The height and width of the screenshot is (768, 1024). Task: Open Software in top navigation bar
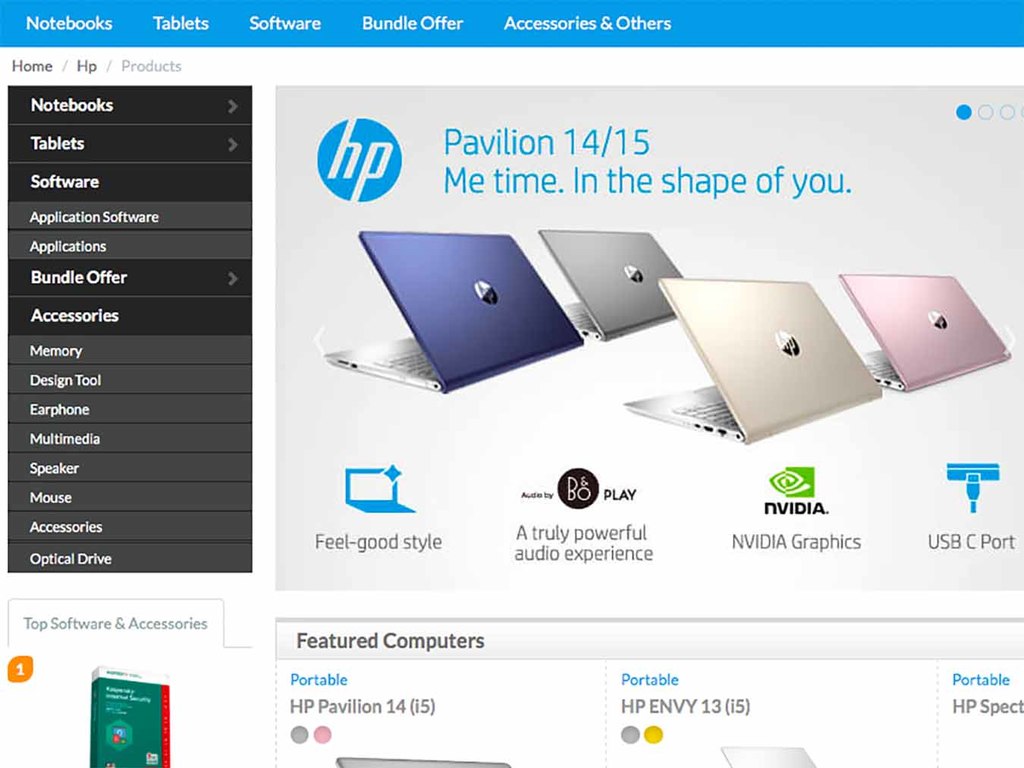285,24
